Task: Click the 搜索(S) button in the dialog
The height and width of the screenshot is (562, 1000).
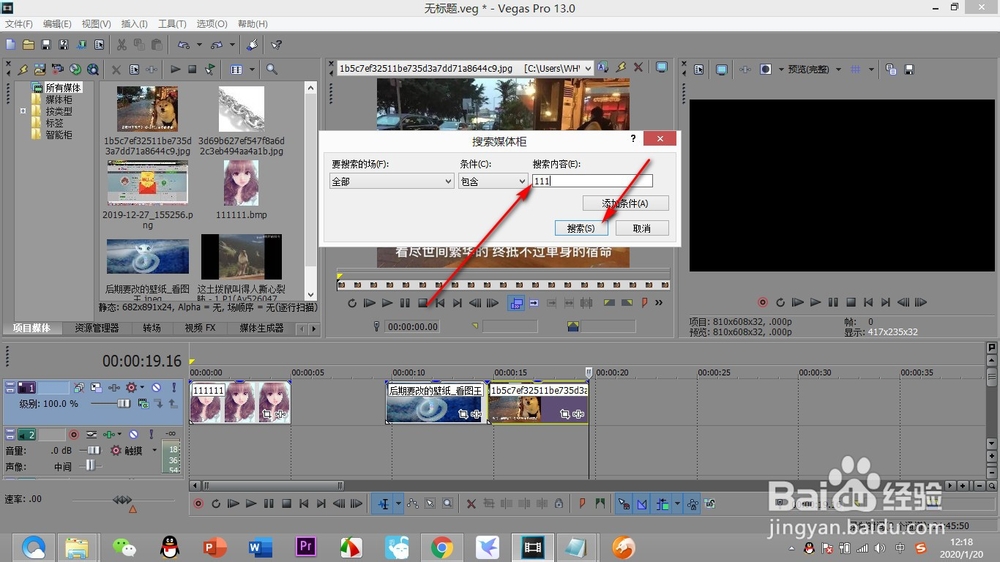Action: [580, 228]
